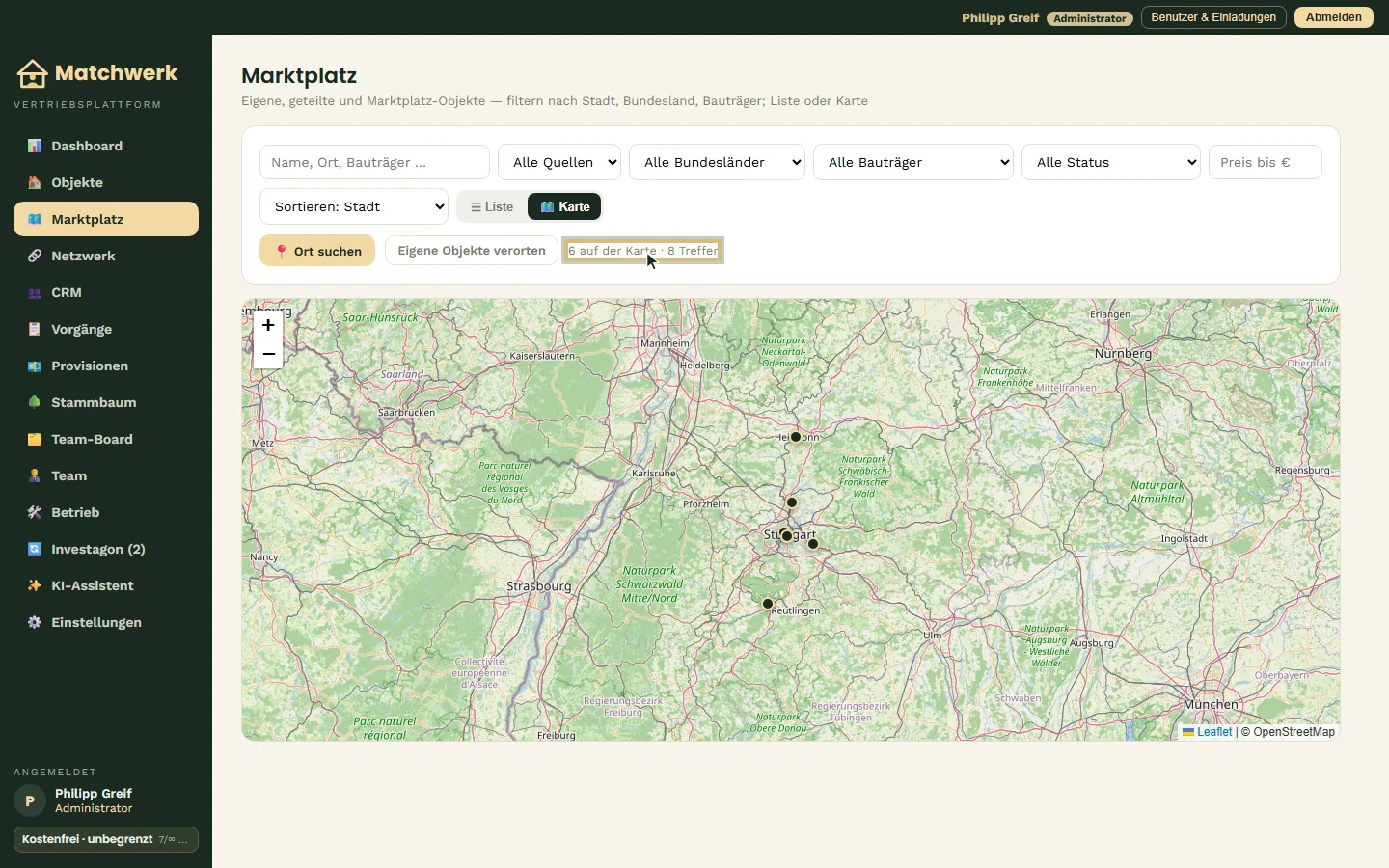Go to Objekte page
Screen dimensions: 1389x868
pos(106,182)
